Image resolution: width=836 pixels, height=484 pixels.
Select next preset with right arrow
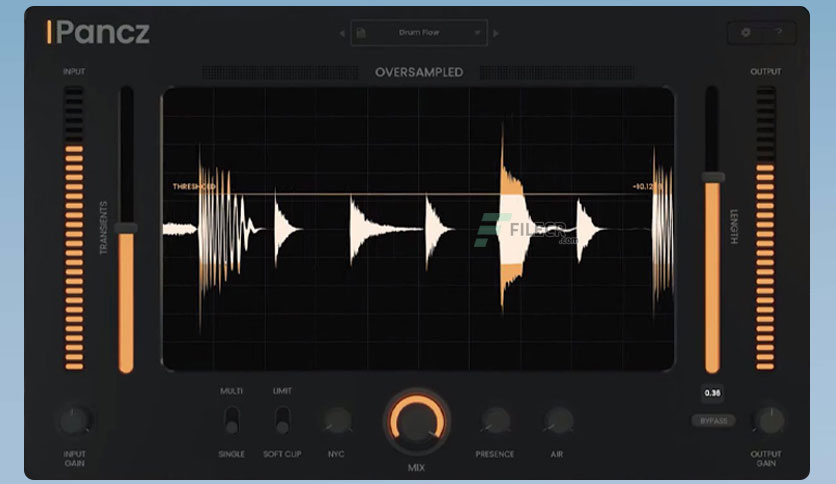[x=496, y=33]
